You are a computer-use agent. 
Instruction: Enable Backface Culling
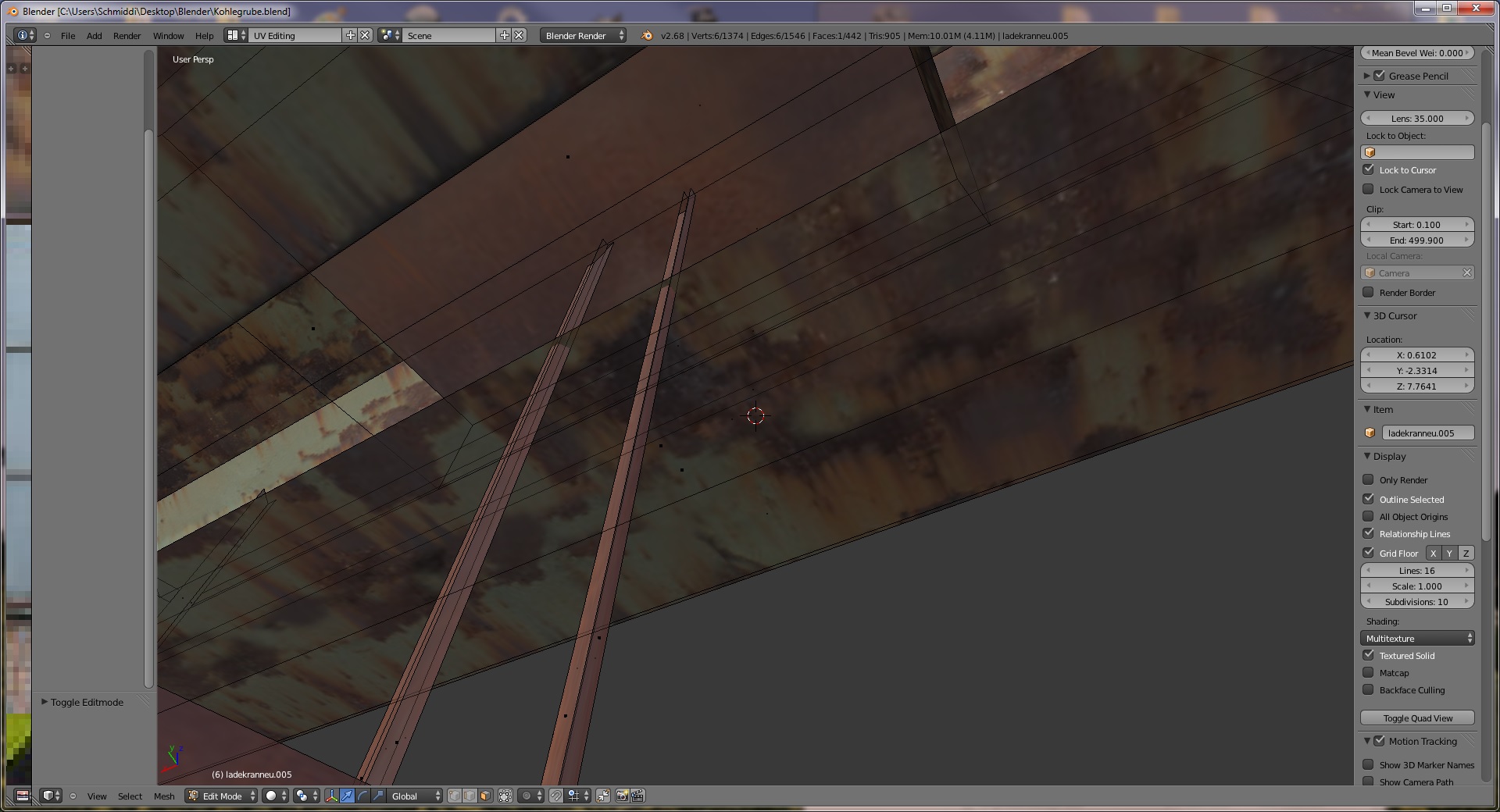point(1368,689)
